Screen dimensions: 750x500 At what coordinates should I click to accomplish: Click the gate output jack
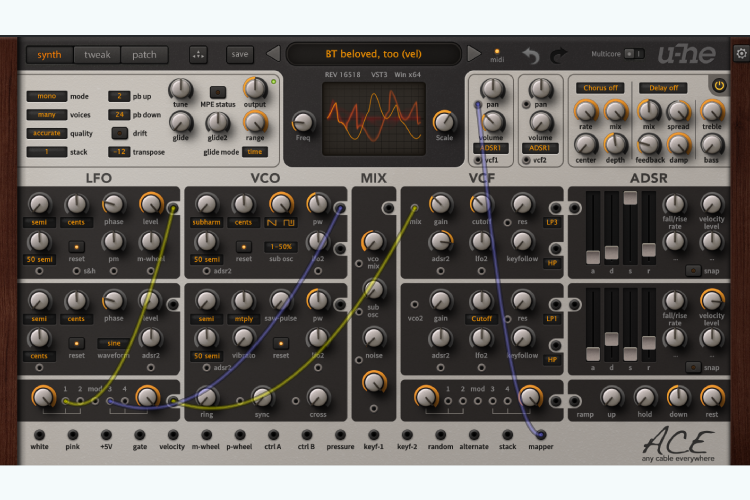point(140,434)
